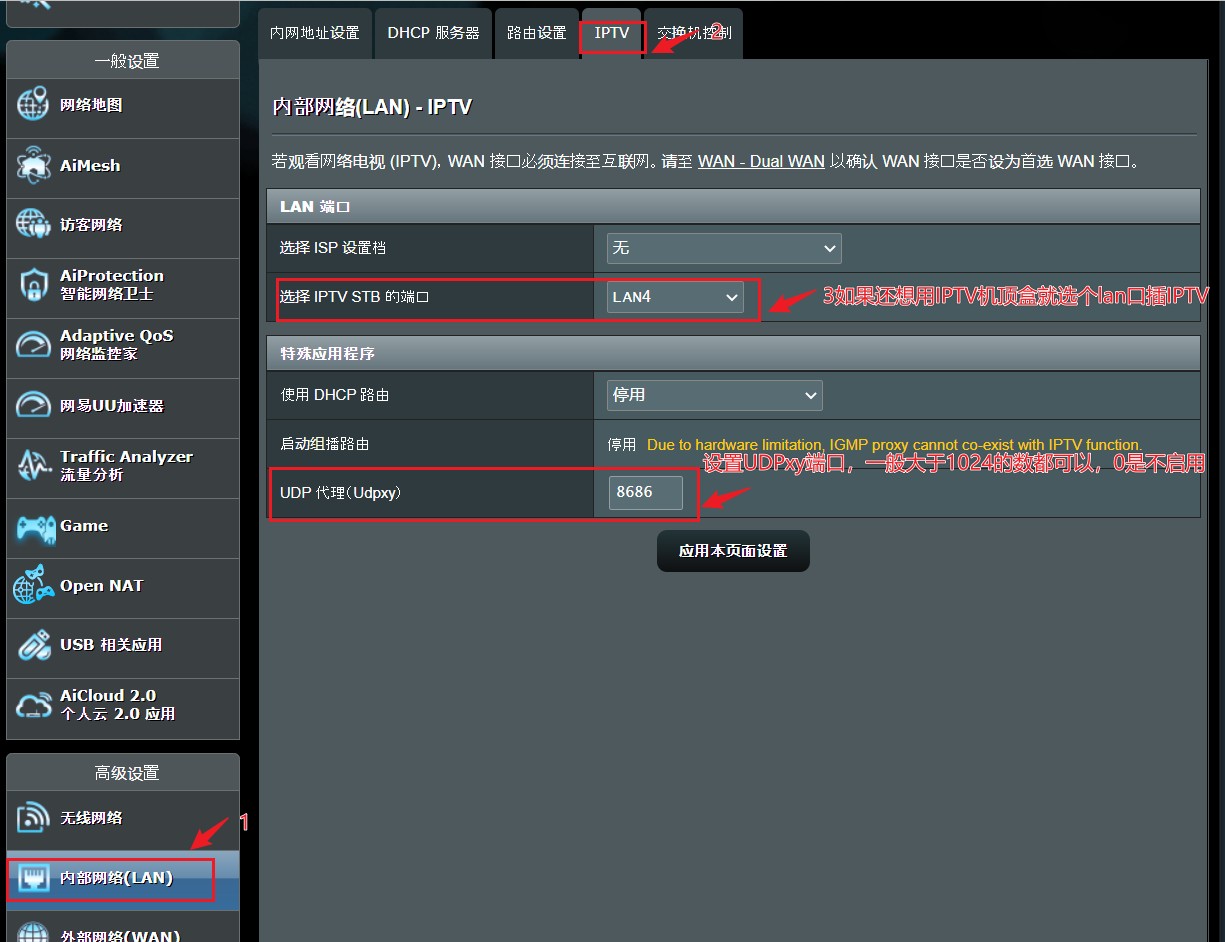Open the ISP 设置档 dropdown

(723, 248)
